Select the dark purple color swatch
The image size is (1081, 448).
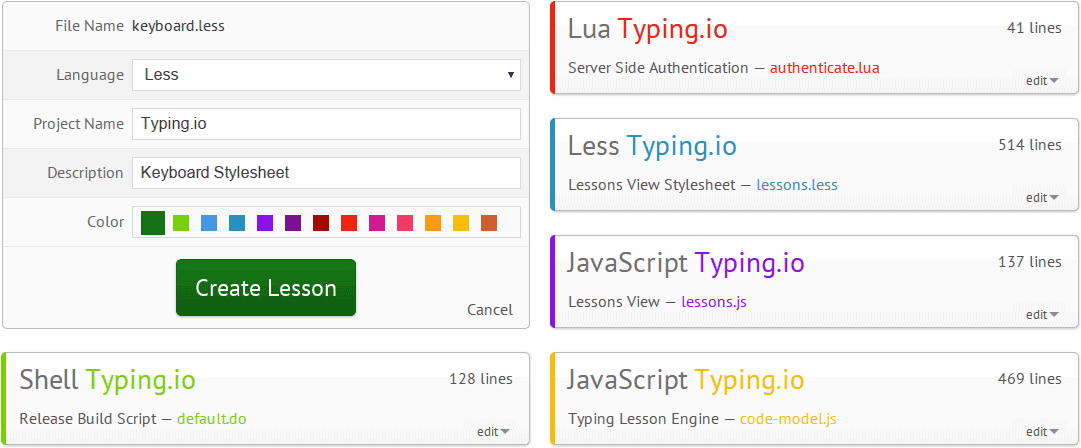293,223
